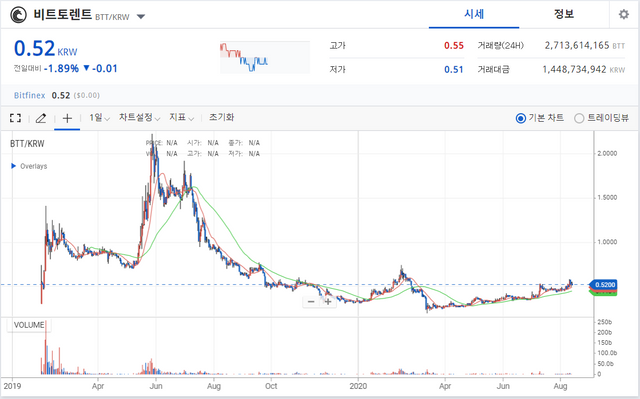Select the 기본 차트 radio button

(521, 118)
